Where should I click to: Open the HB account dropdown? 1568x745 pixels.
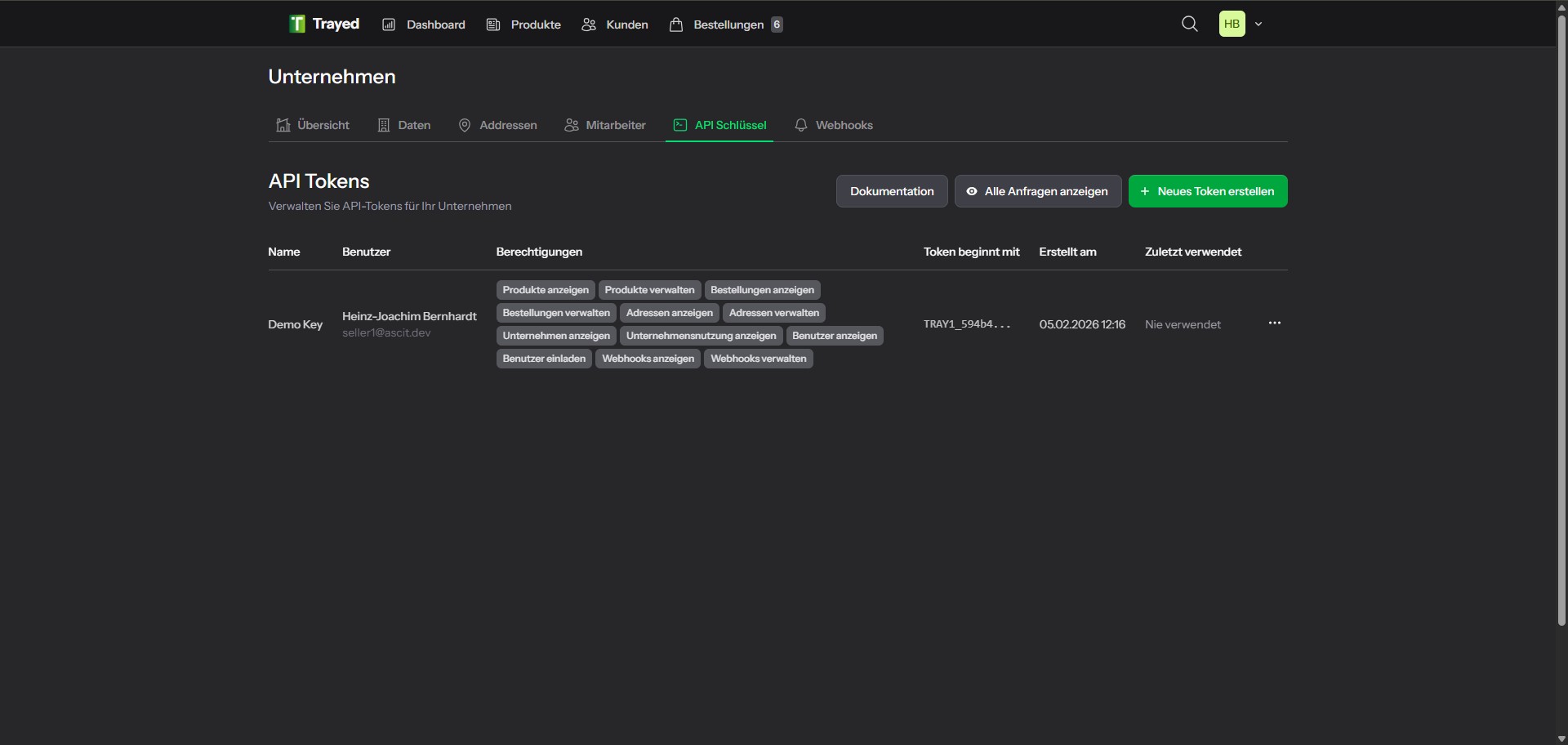[1240, 24]
